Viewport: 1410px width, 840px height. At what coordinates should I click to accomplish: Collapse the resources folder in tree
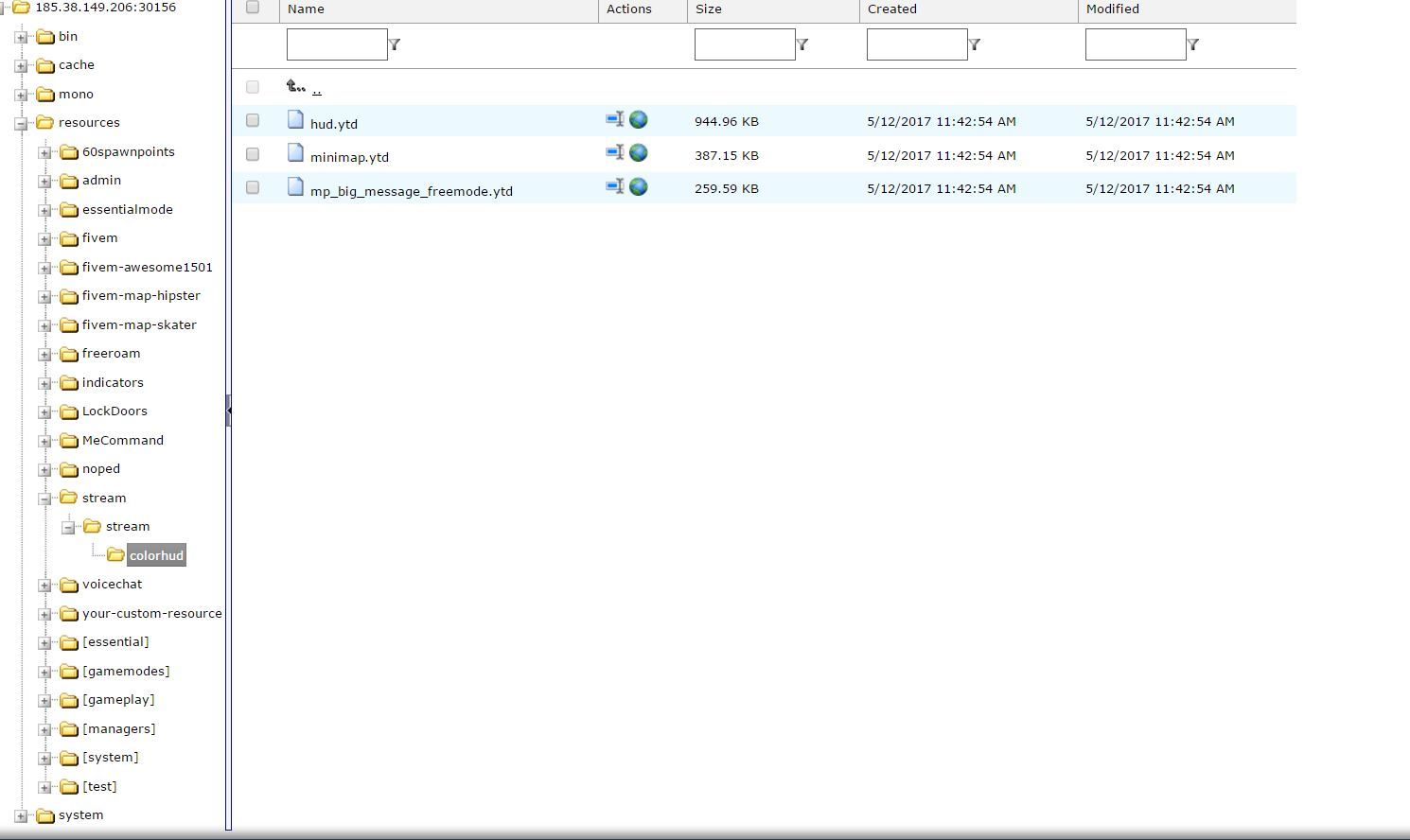pyautogui.click(x=21, y=124)
